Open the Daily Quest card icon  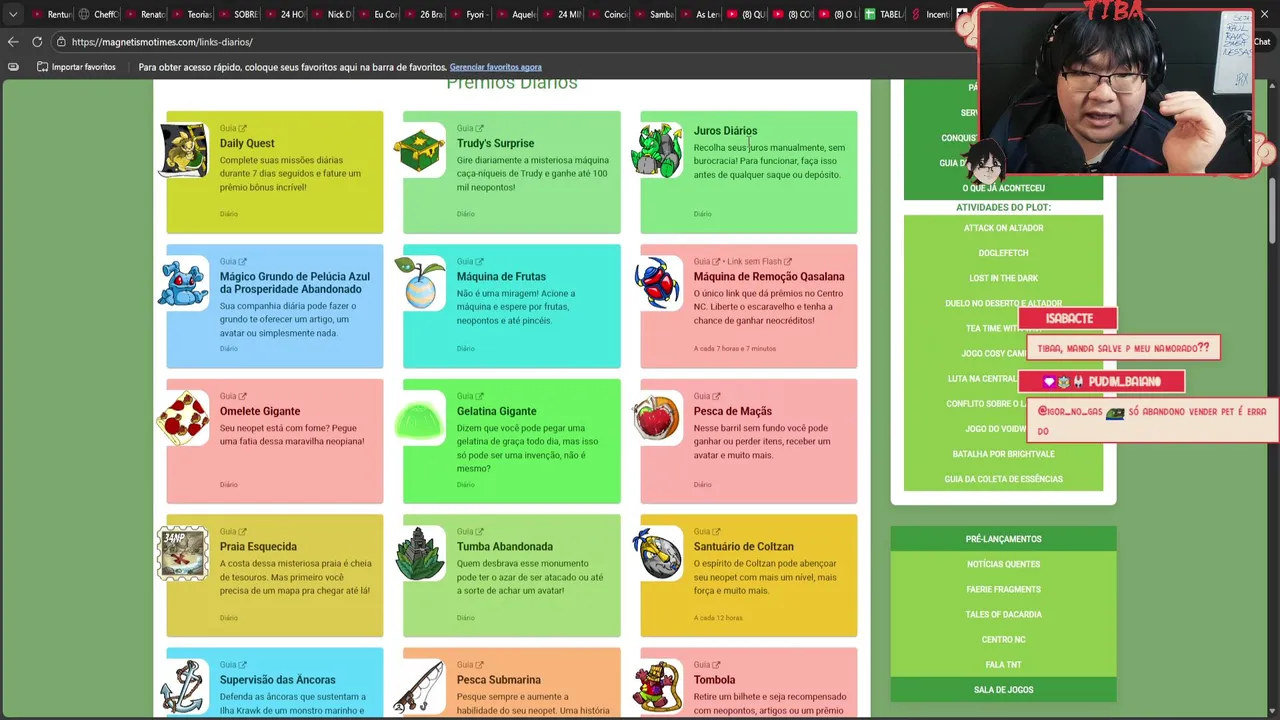[185, 149]
